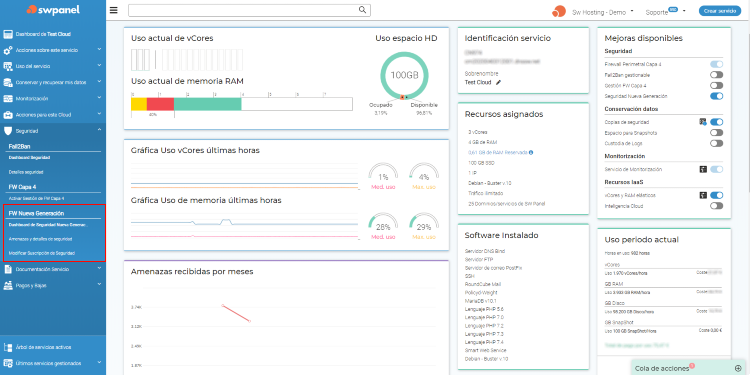This screenshot has height=375, width=750.
Task: Toggle Copias de seguridad switch
Action: (717, 122)
